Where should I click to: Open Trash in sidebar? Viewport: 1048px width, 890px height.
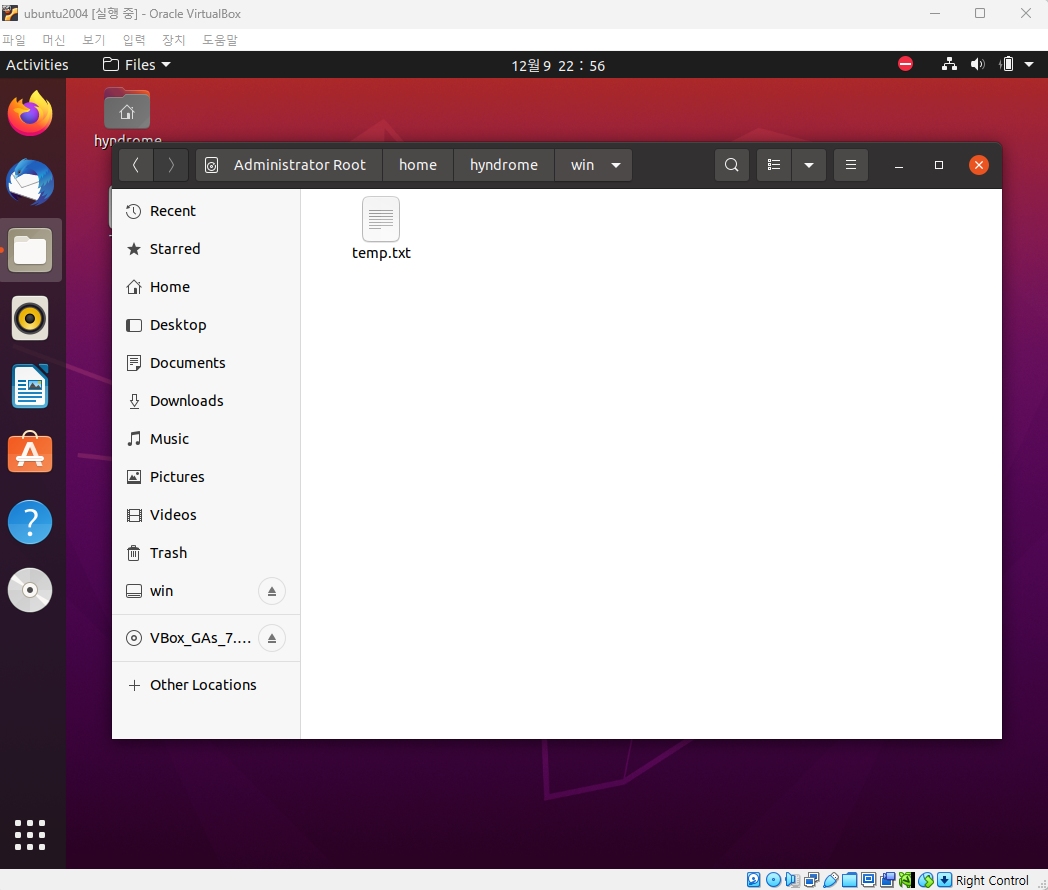206,554
